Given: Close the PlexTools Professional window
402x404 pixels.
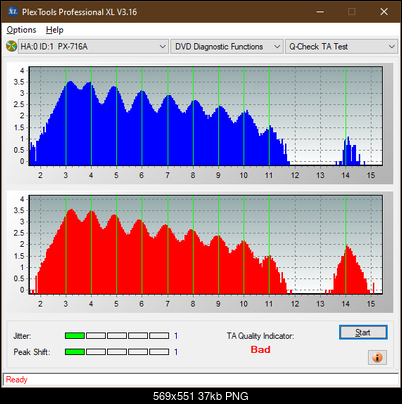Looking at the screenshot, I should (384, 12).
